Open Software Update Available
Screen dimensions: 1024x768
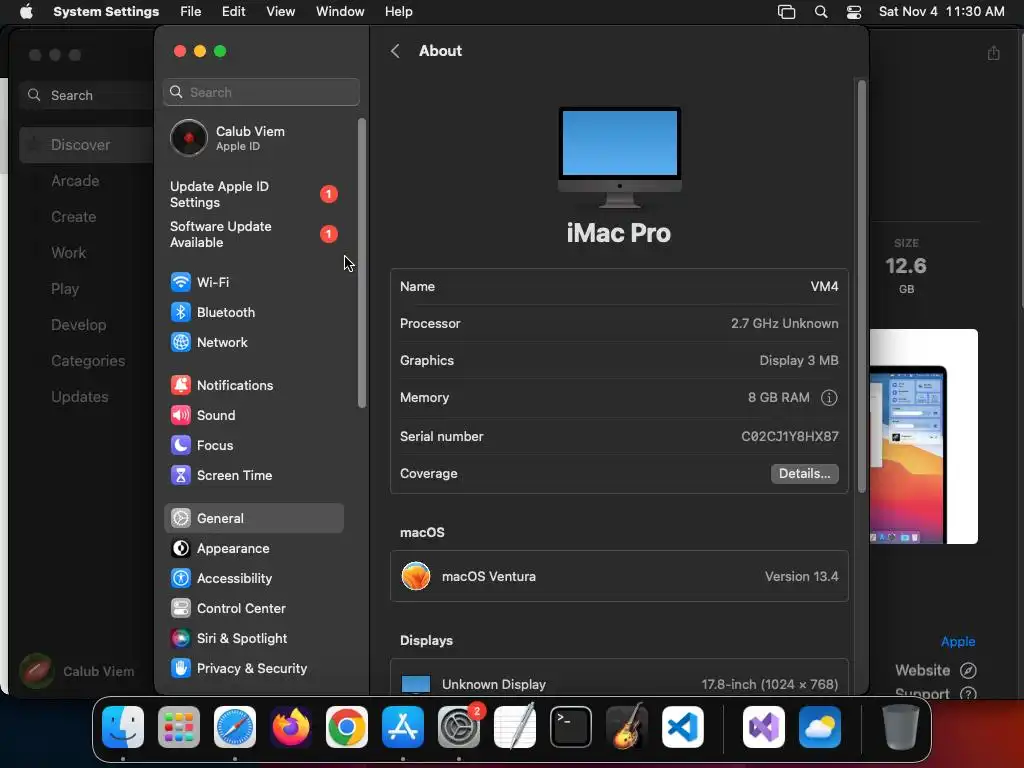(x=253, y=234)
